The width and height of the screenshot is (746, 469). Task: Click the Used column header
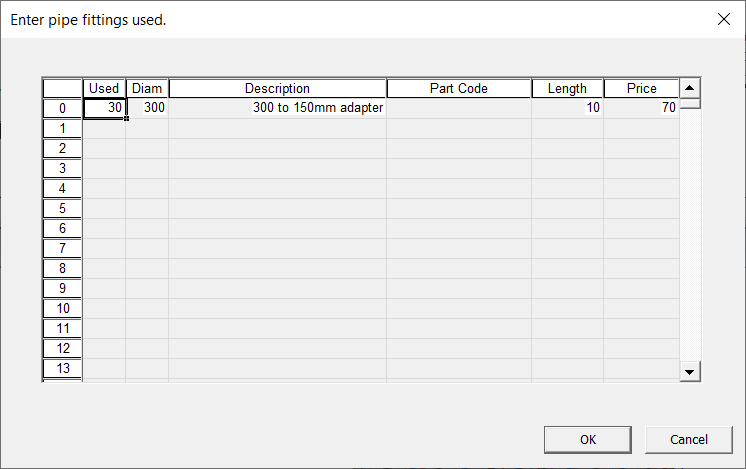click(104, 88)
